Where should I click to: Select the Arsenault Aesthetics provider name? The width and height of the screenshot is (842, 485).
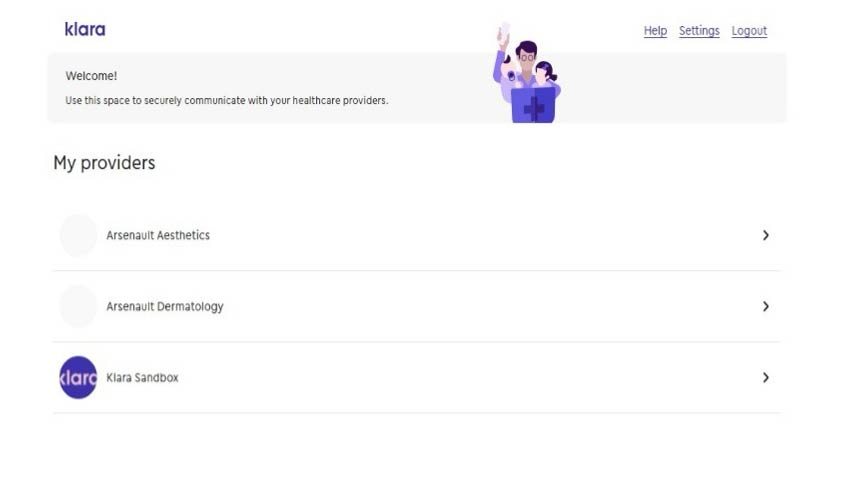(x=158, y=235)
